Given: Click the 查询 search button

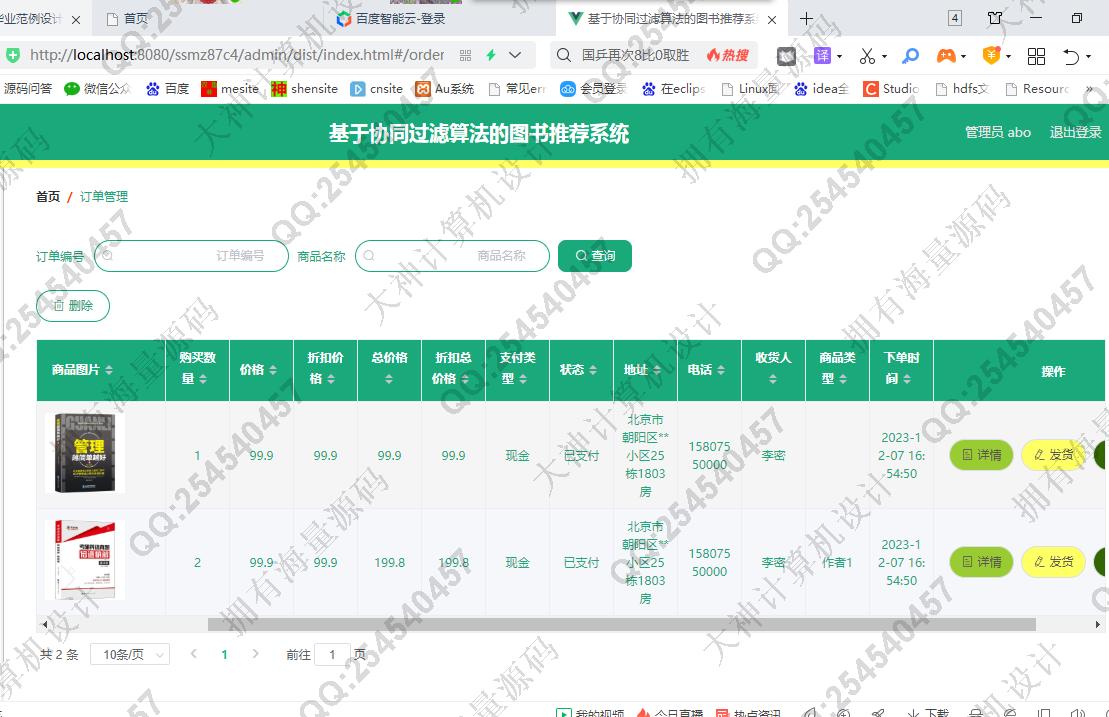Looking at the screenshot, I should [x=594, y=256].
